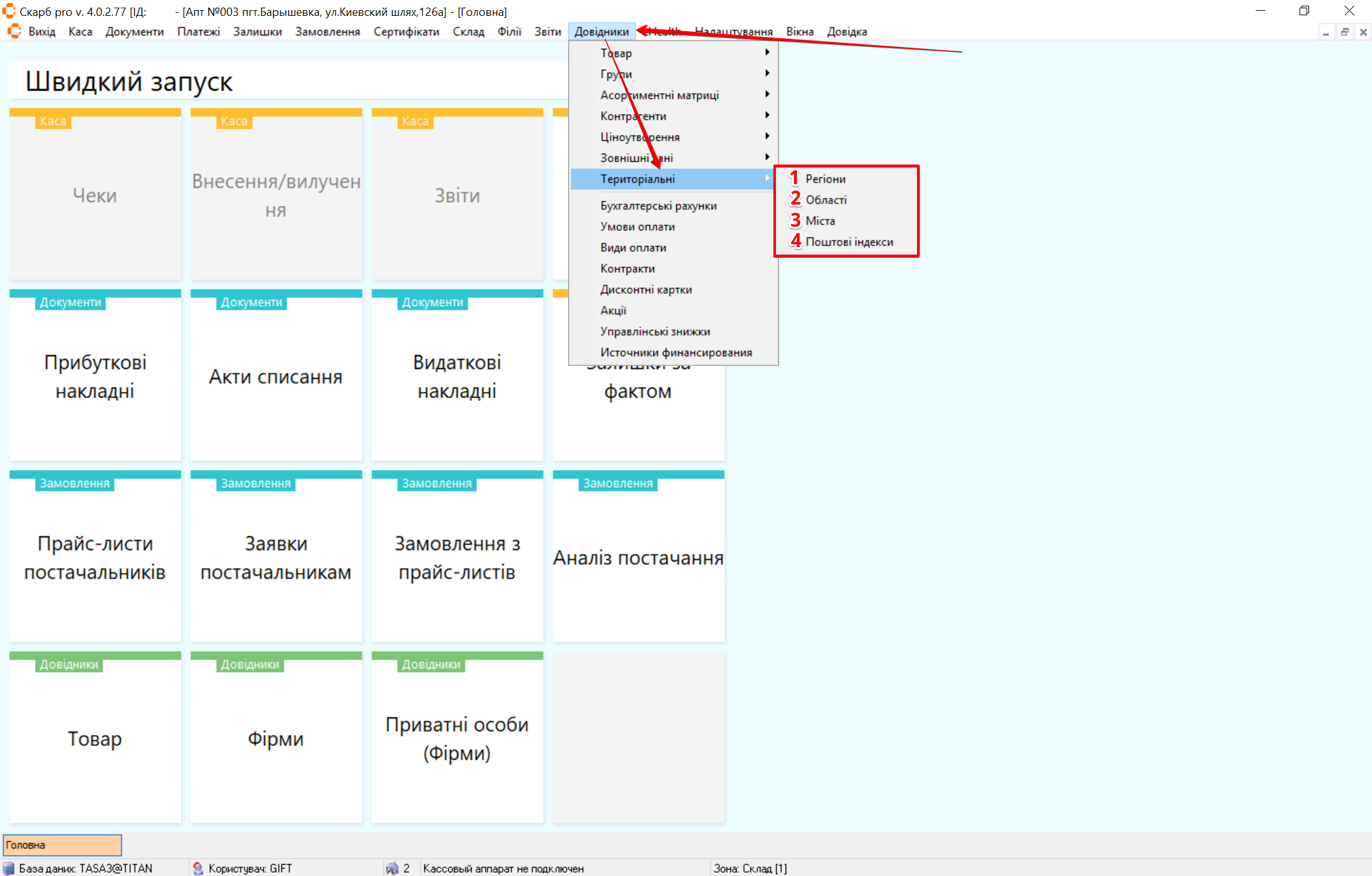Open the Документи menu
1372x876 pixels.
tap(134, 32)
